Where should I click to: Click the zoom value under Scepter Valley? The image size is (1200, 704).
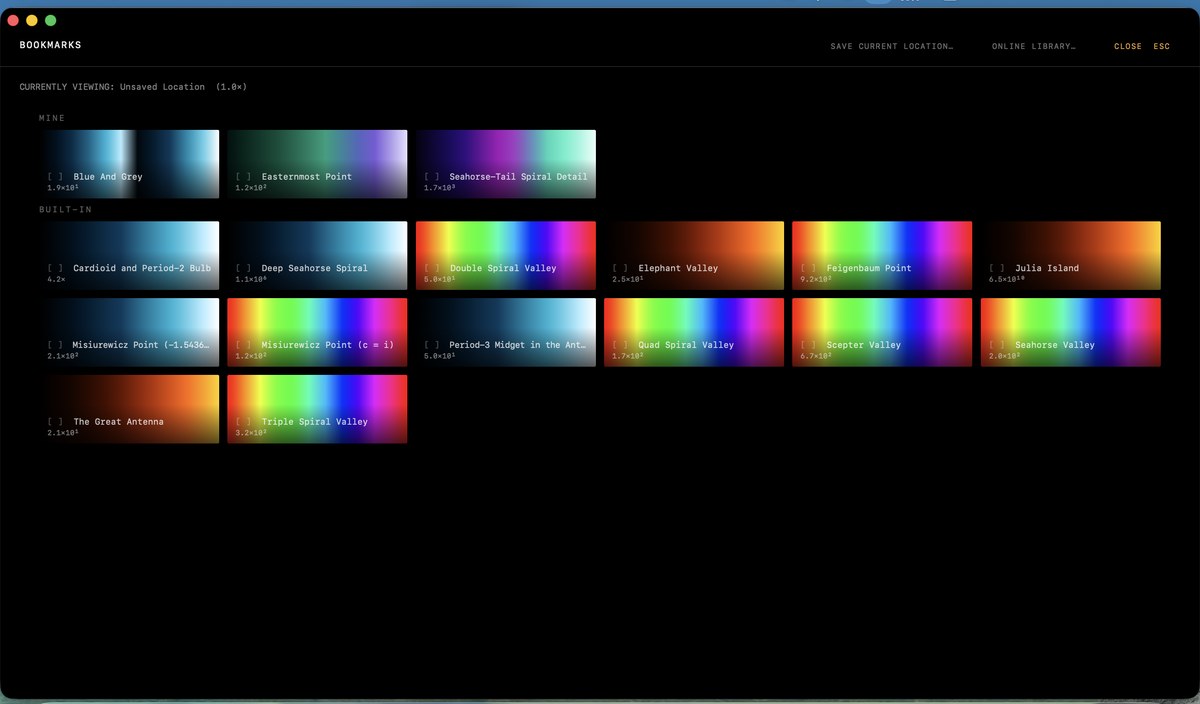click(x=816, y=356)
